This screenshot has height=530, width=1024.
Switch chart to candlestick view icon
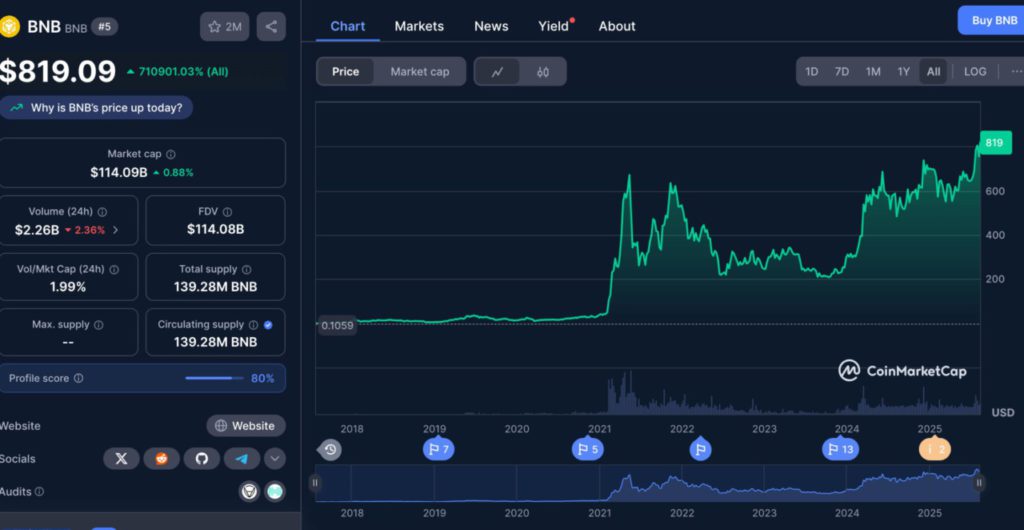(543, 72)
